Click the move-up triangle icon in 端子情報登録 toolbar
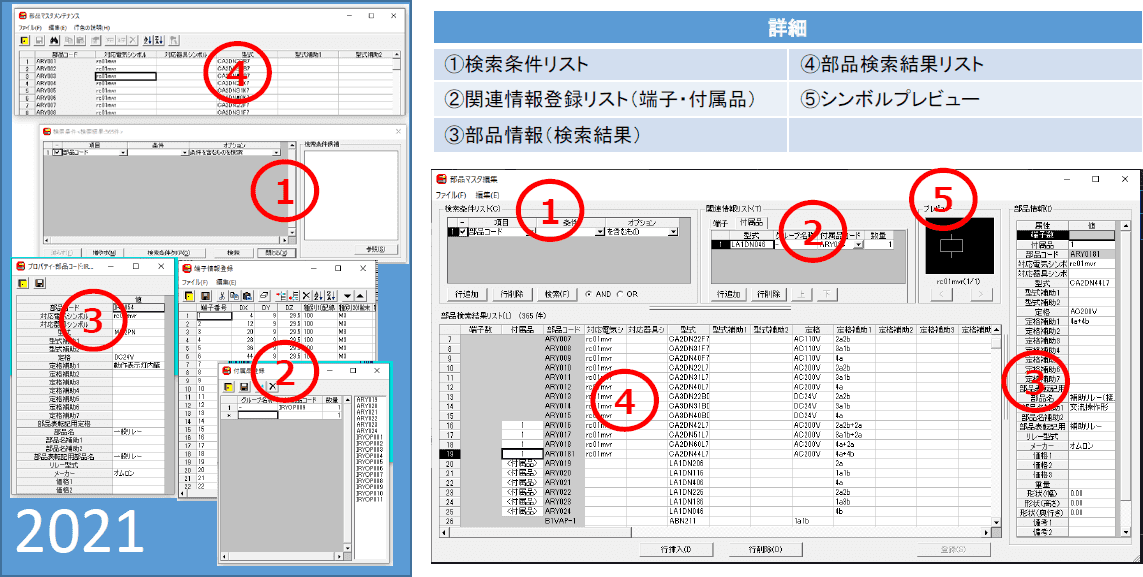The width and height of the screenshot is (1143, 577). (x=360, y=296)
